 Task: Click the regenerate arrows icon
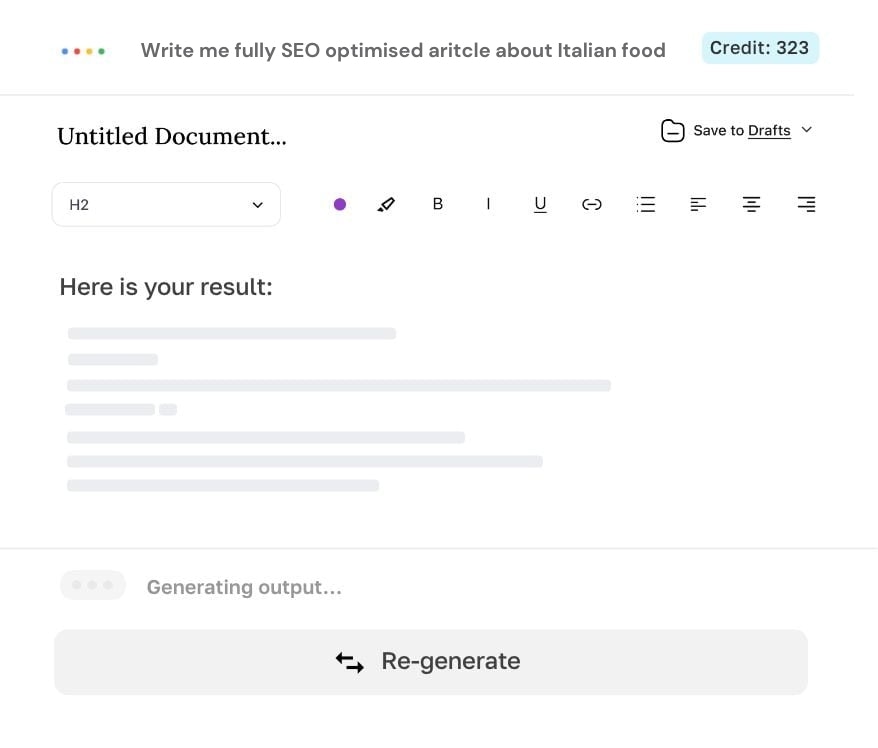pos(349,661)
